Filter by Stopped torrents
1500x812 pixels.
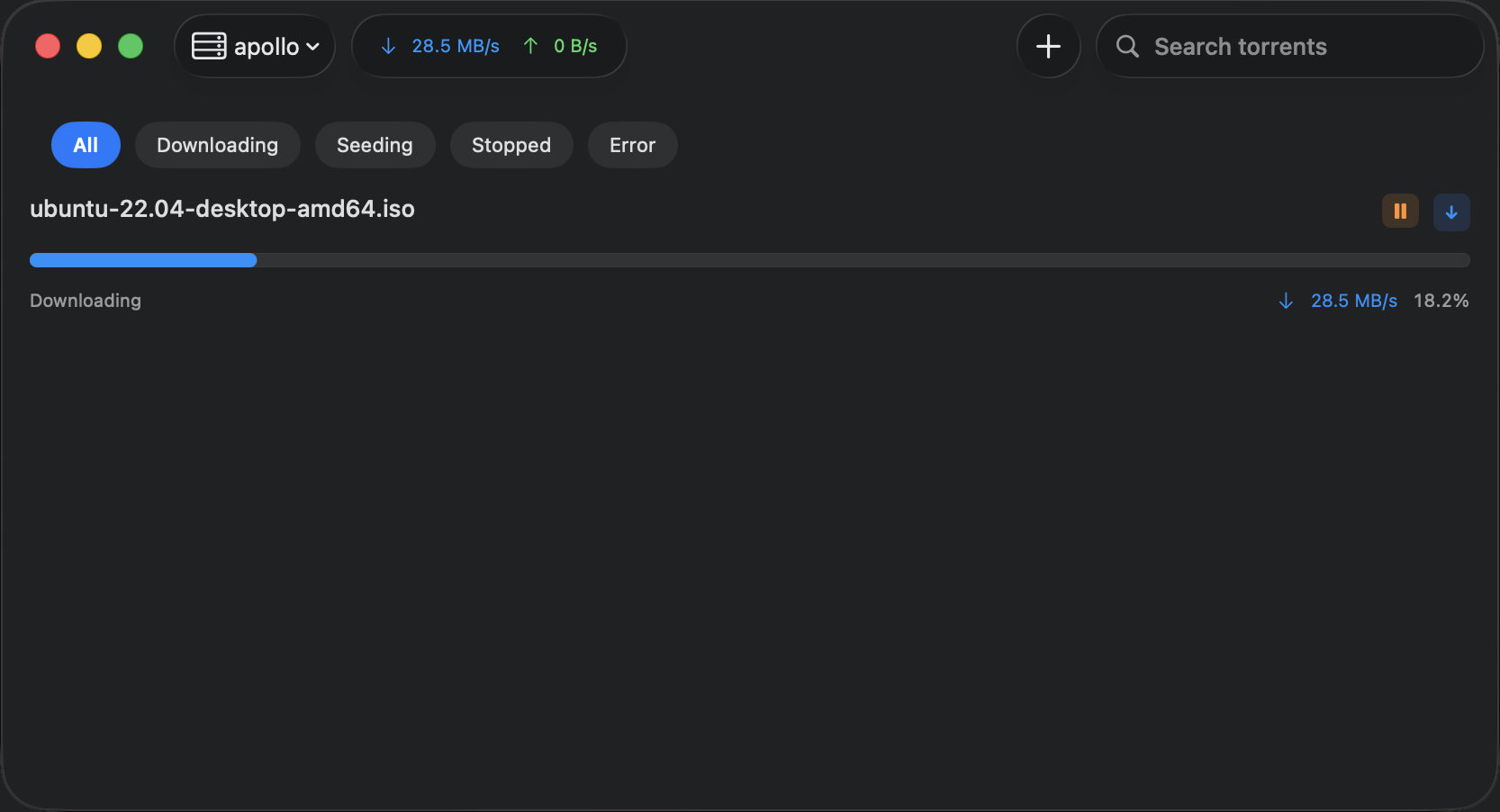[511, 145]
